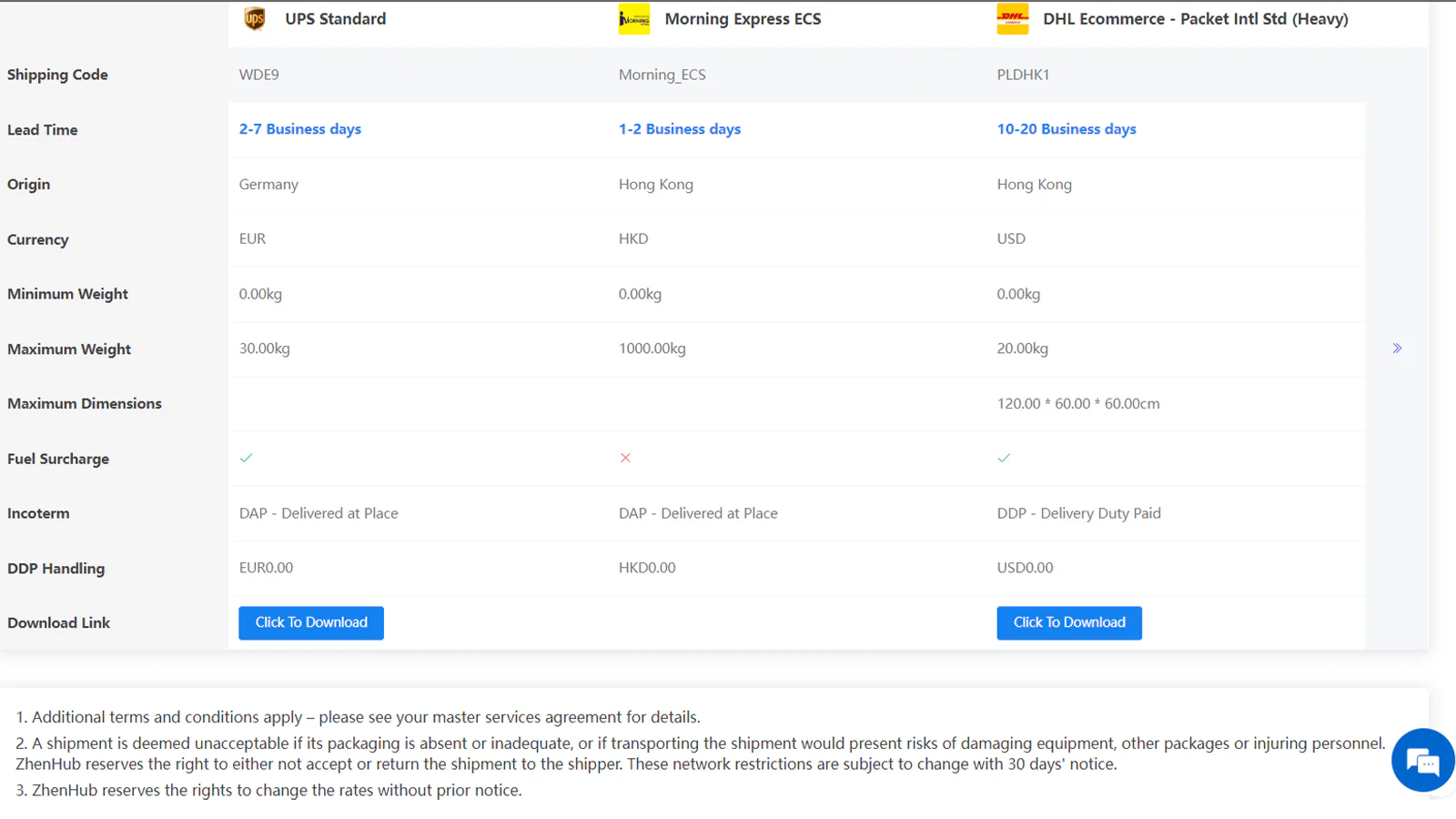Screen dimensions: 1456x819
Task: Click the EUR0.00 DDP handling value
Action: pyautogui.click(x=266, y=568)
